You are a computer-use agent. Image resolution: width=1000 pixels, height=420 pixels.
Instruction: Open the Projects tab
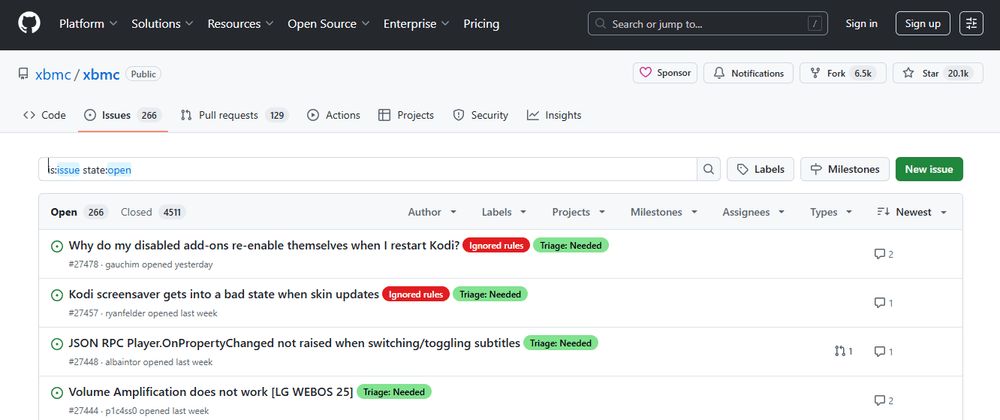406,115
